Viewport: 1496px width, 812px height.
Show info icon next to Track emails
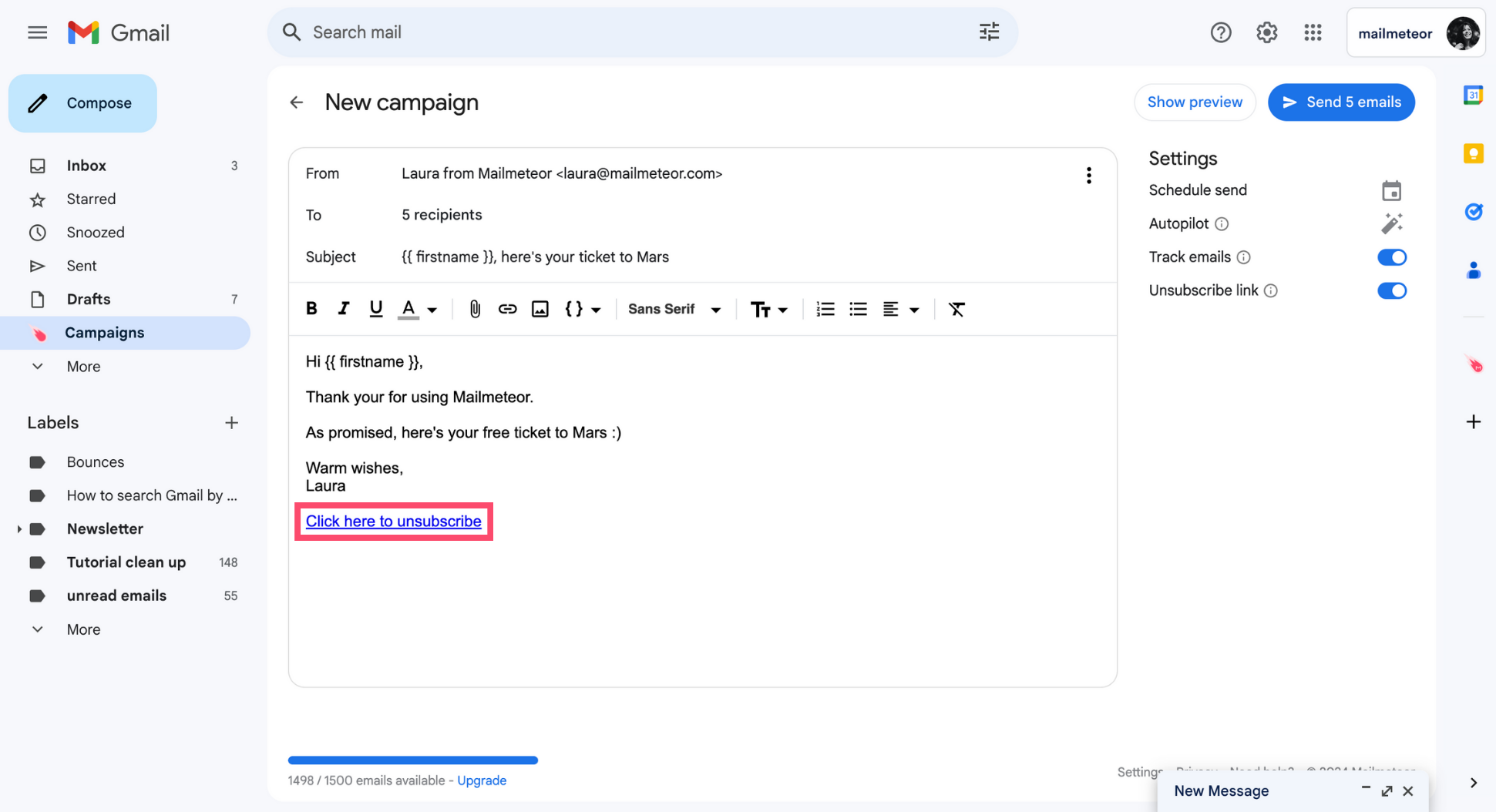1243,257
